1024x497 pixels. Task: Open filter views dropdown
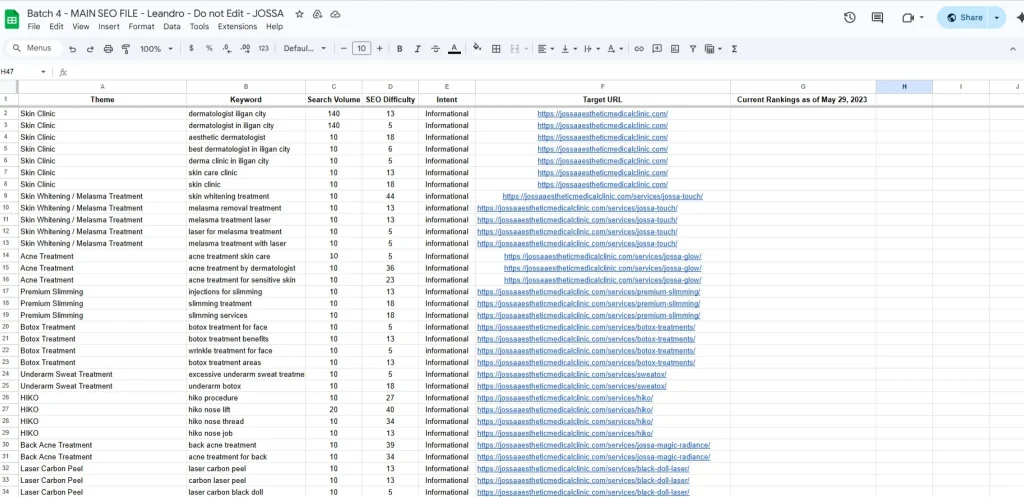[713, 49]
